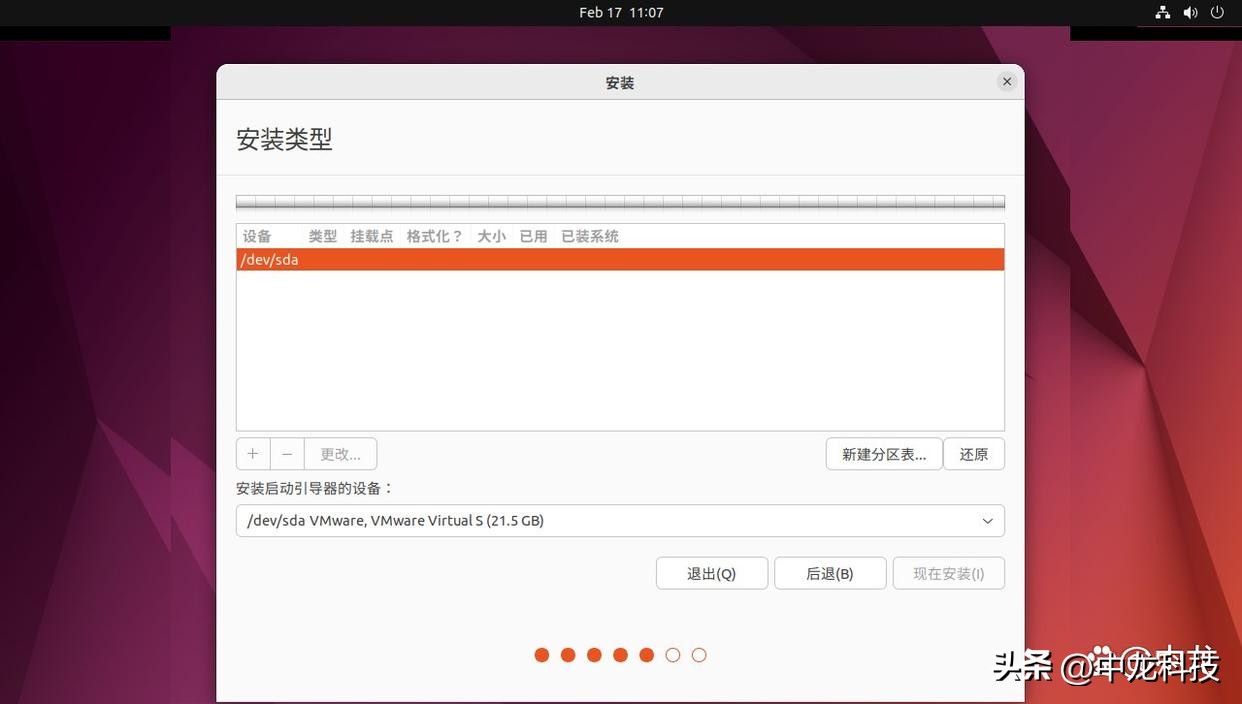This screenshot has height=704, width=1242.
Task: Click the sixth progress dot at the bottom
Action: point(672,653)
